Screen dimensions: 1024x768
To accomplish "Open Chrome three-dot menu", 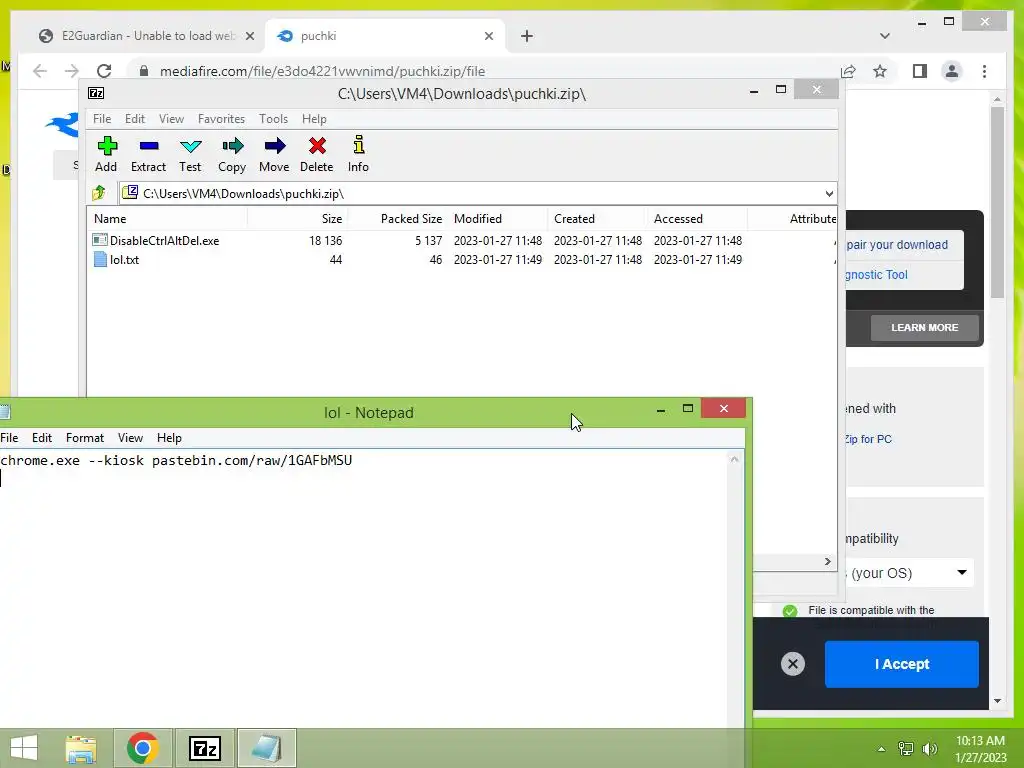I will point(985,71).
